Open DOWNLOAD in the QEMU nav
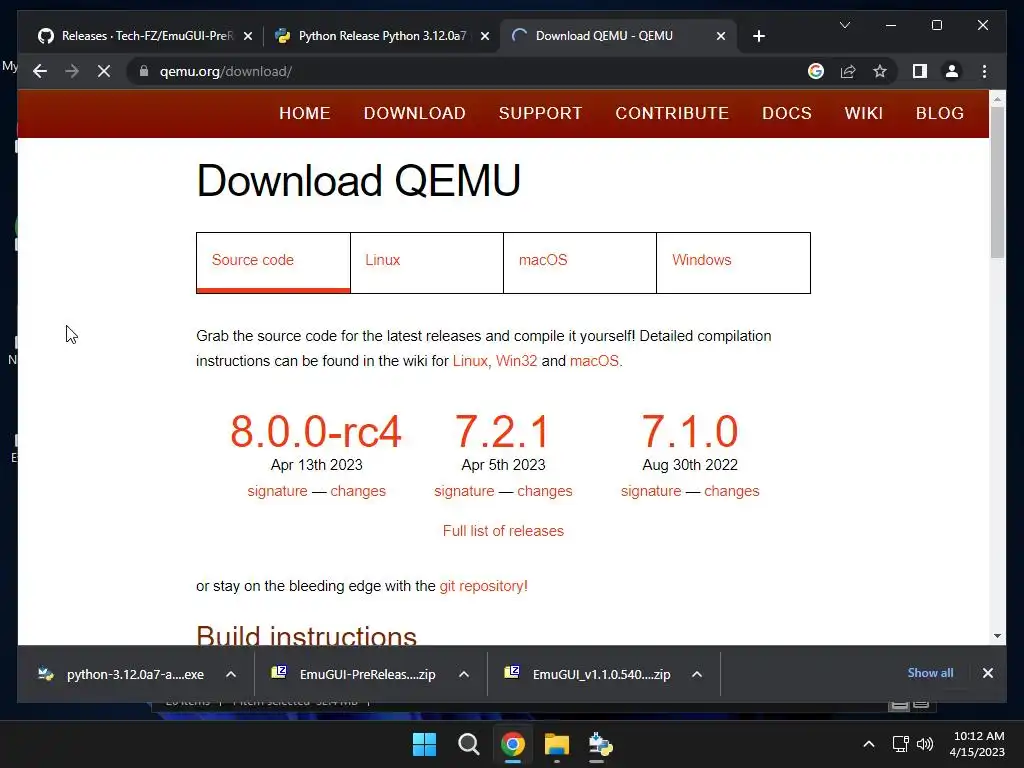Image resolution: width=1024 pixels, height=768 pixels. pyautogui.click(x=415, y=113)
